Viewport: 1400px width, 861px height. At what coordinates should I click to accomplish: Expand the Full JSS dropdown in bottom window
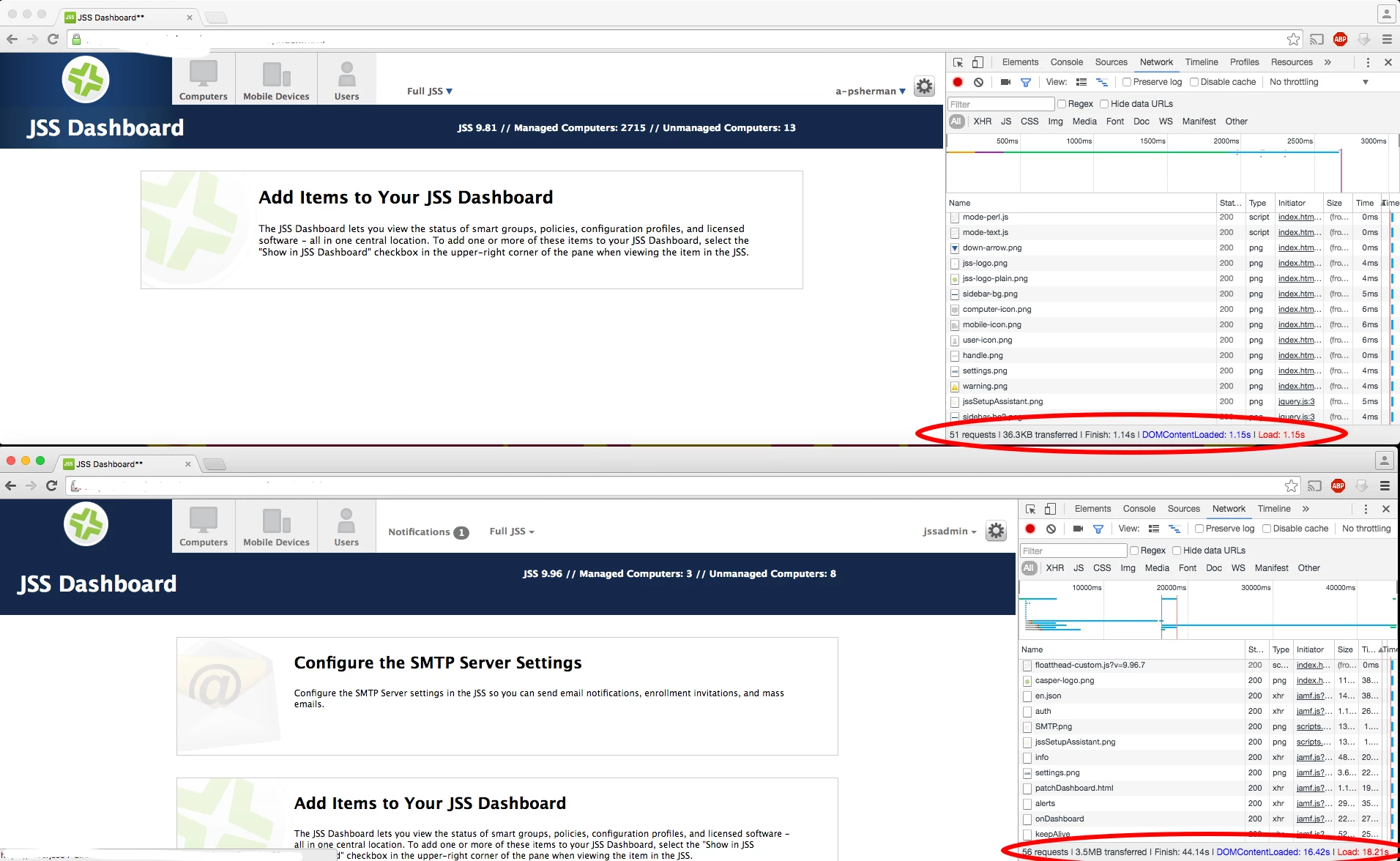[x=512, y=532]
